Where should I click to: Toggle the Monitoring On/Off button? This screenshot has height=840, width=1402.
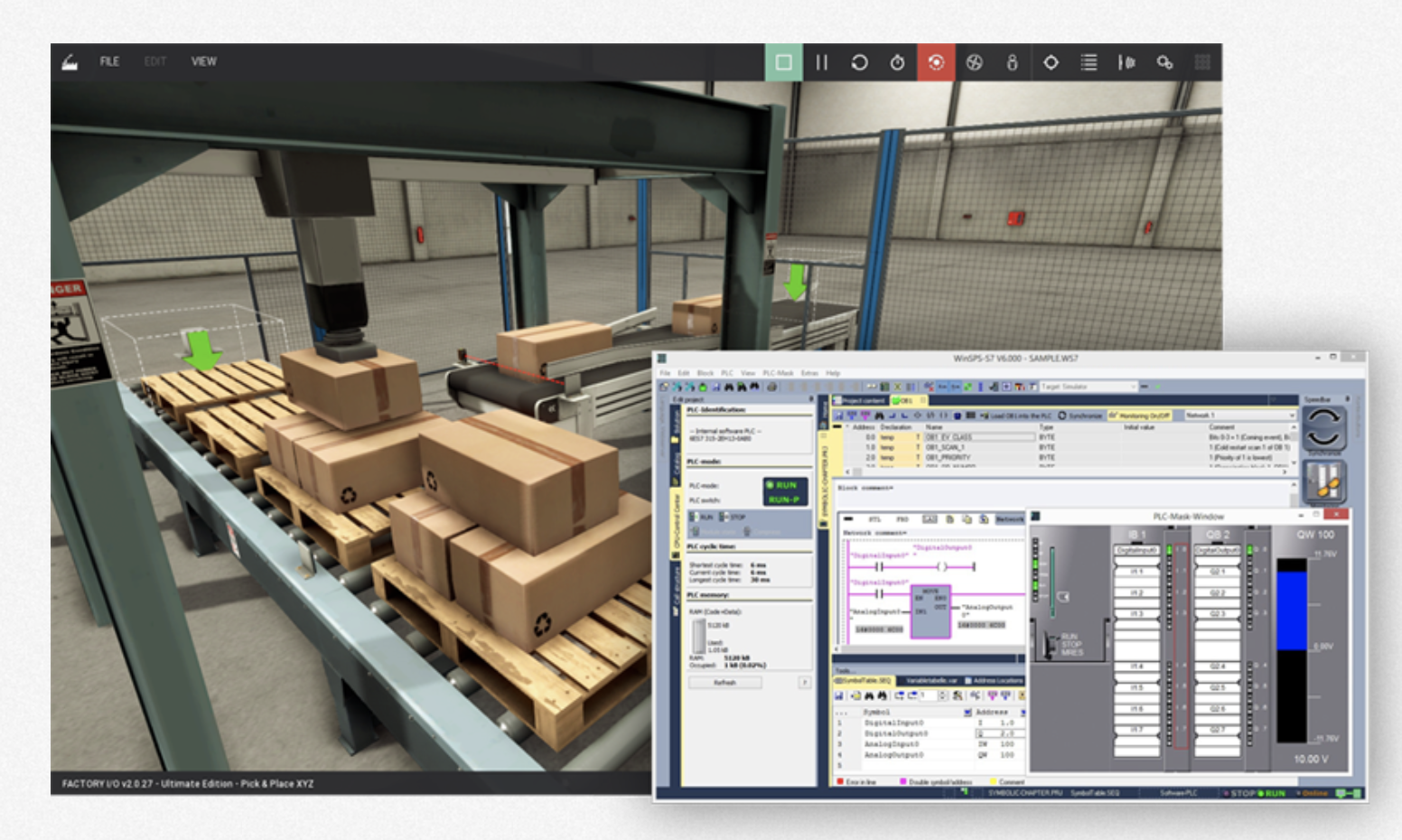[x=1138, y=415]
